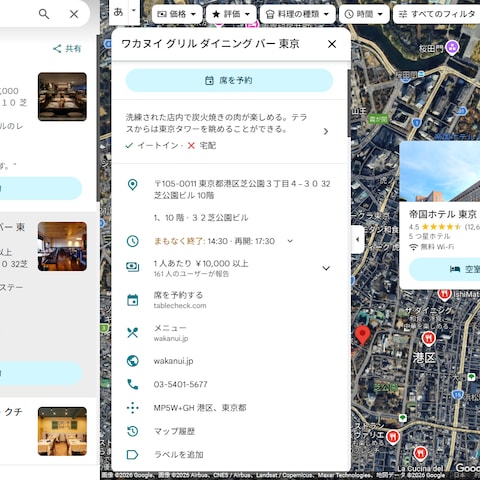480x480 pixels.
Task: Click the globe website icon
Action: (133, 361)
